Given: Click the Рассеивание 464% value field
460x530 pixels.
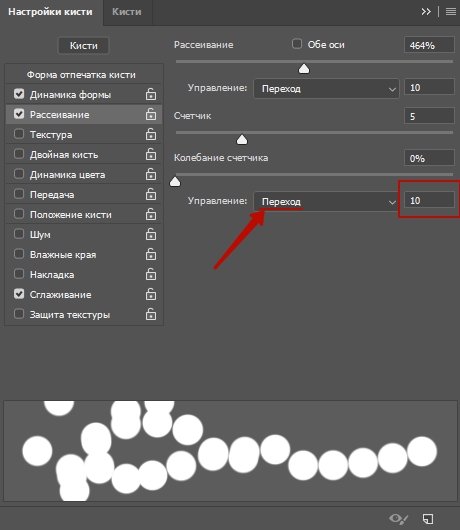Looking at the screenshot, I should [429, 45].
